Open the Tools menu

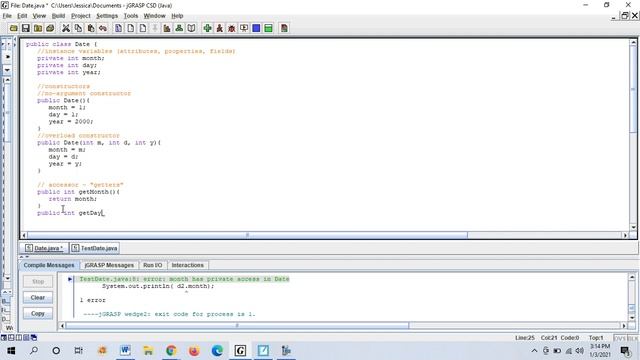coord(131,16)
